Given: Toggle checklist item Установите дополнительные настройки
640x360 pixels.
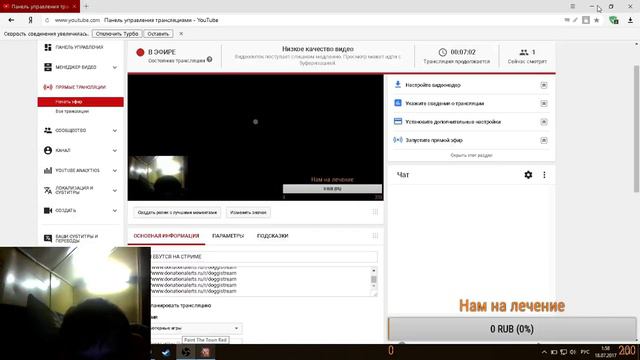Looking at the screenshot, I should click(x=544, y=122).
